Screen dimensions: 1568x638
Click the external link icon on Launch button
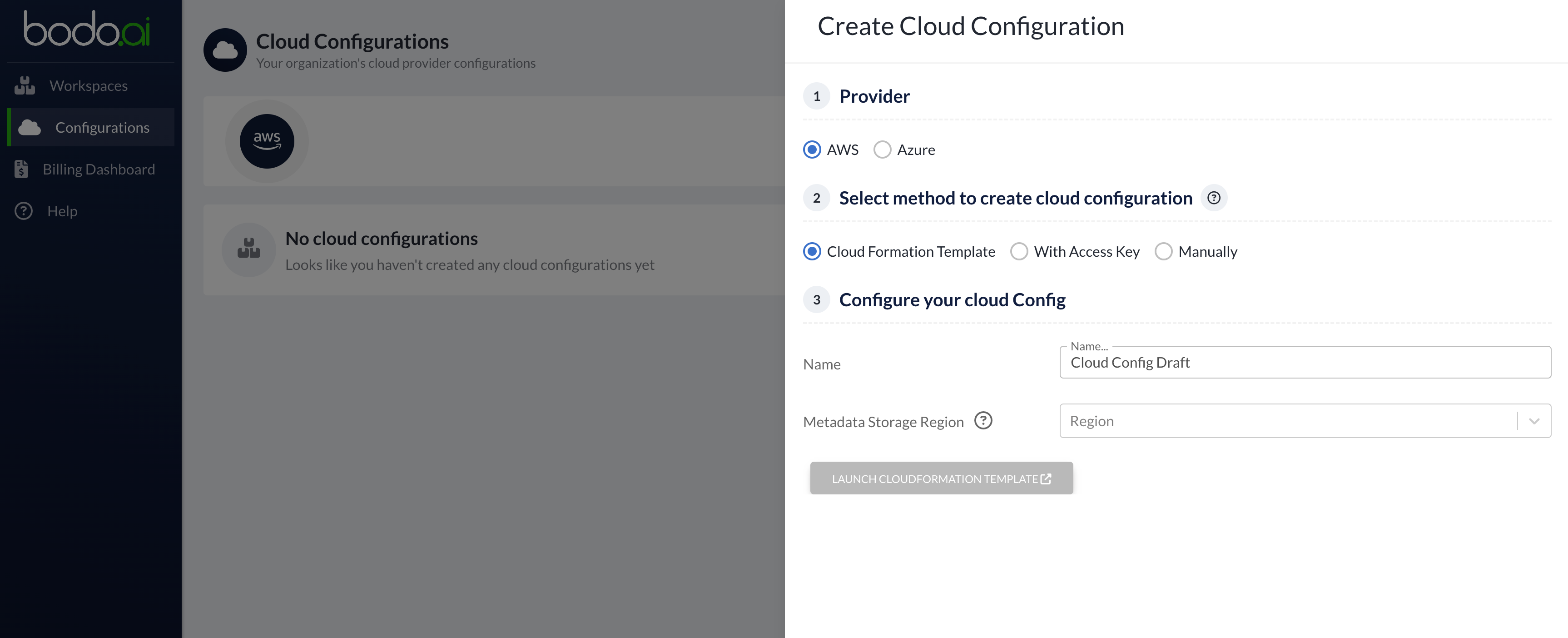tap(1047, 478)
